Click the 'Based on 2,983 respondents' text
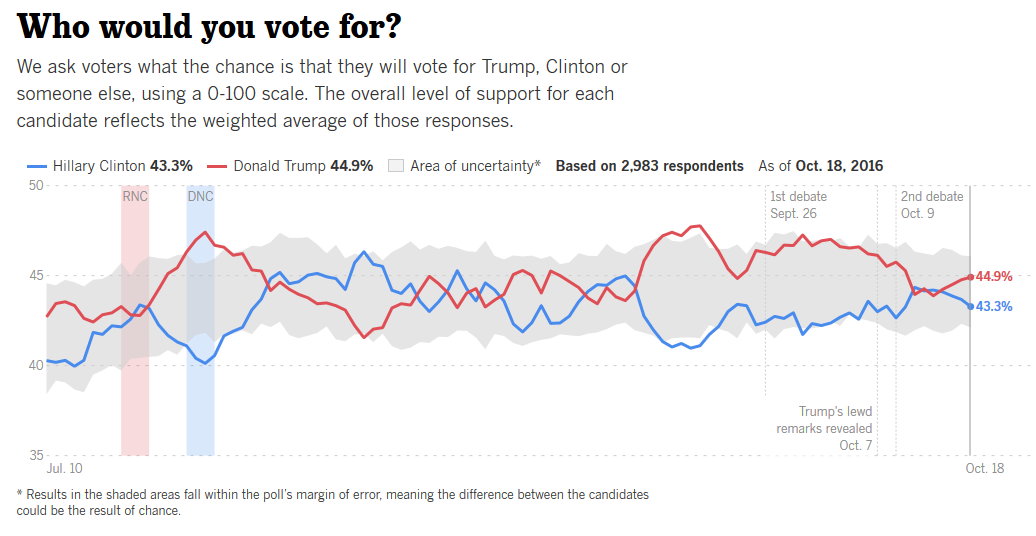 pyautogui.click(x=649, y=166)
